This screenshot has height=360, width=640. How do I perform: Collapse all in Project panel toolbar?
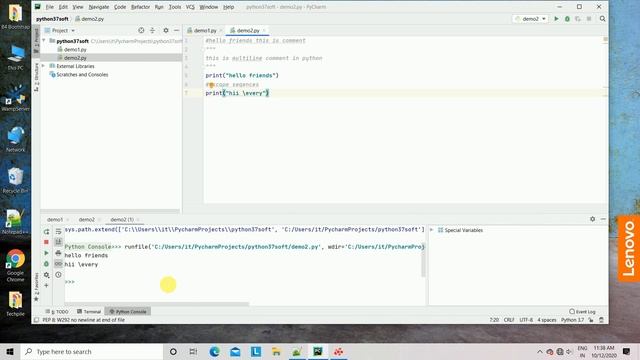coord(152,30)
